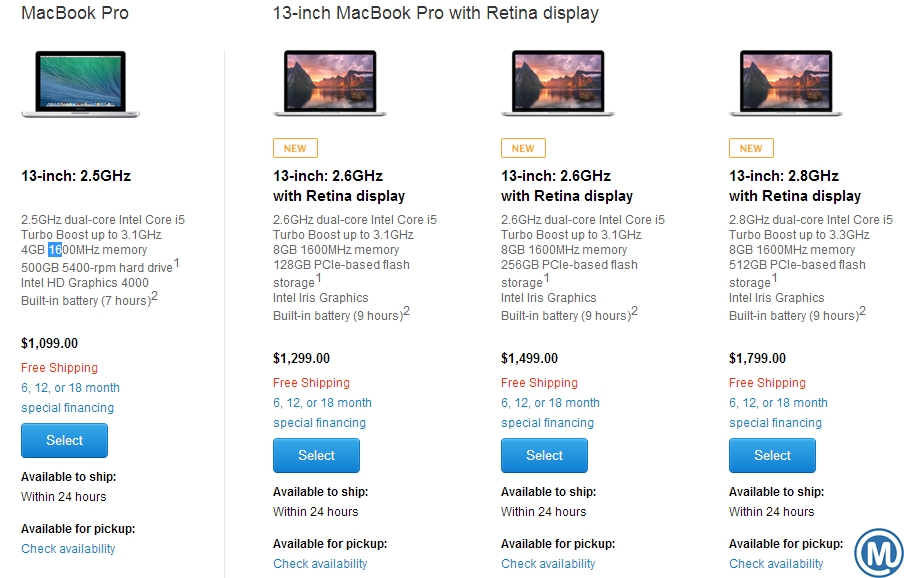Click footnote 1 on the 500GB hard drive spec
The image size is (904, 578).
tap(176, 262)
